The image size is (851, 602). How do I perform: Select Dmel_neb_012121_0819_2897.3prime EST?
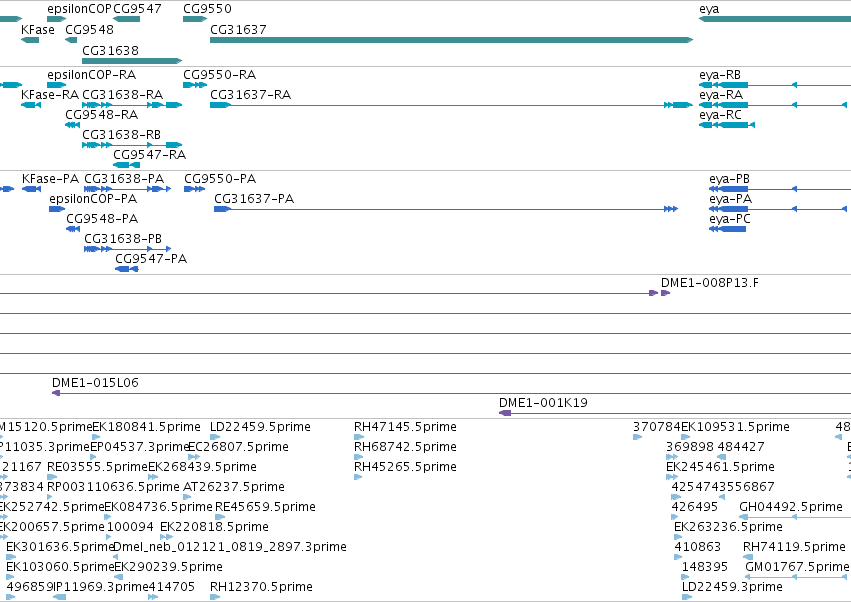pos(230,547)
